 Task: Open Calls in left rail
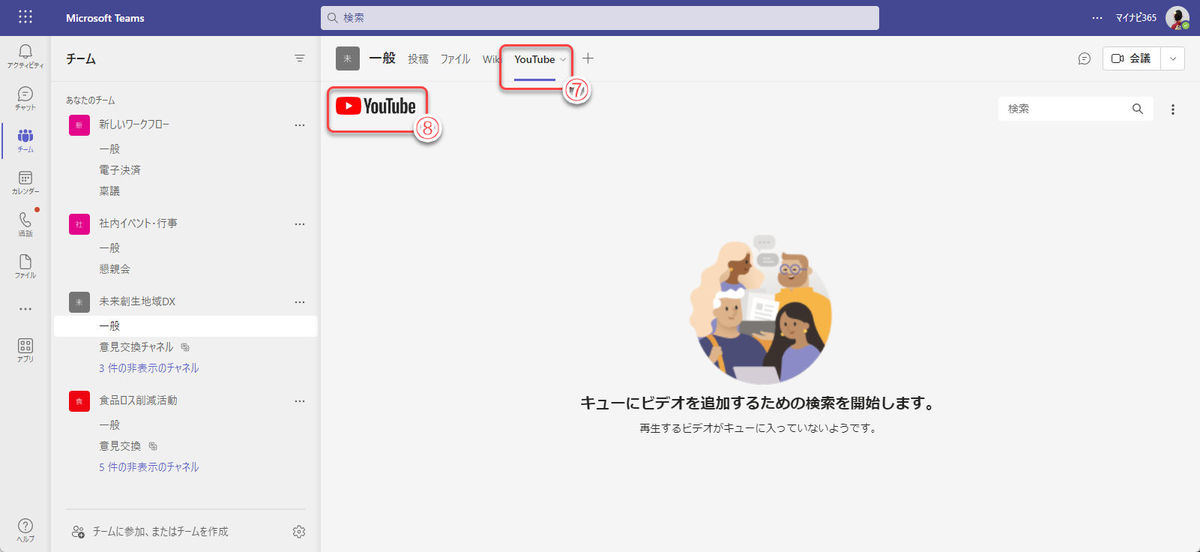point(25,224)
